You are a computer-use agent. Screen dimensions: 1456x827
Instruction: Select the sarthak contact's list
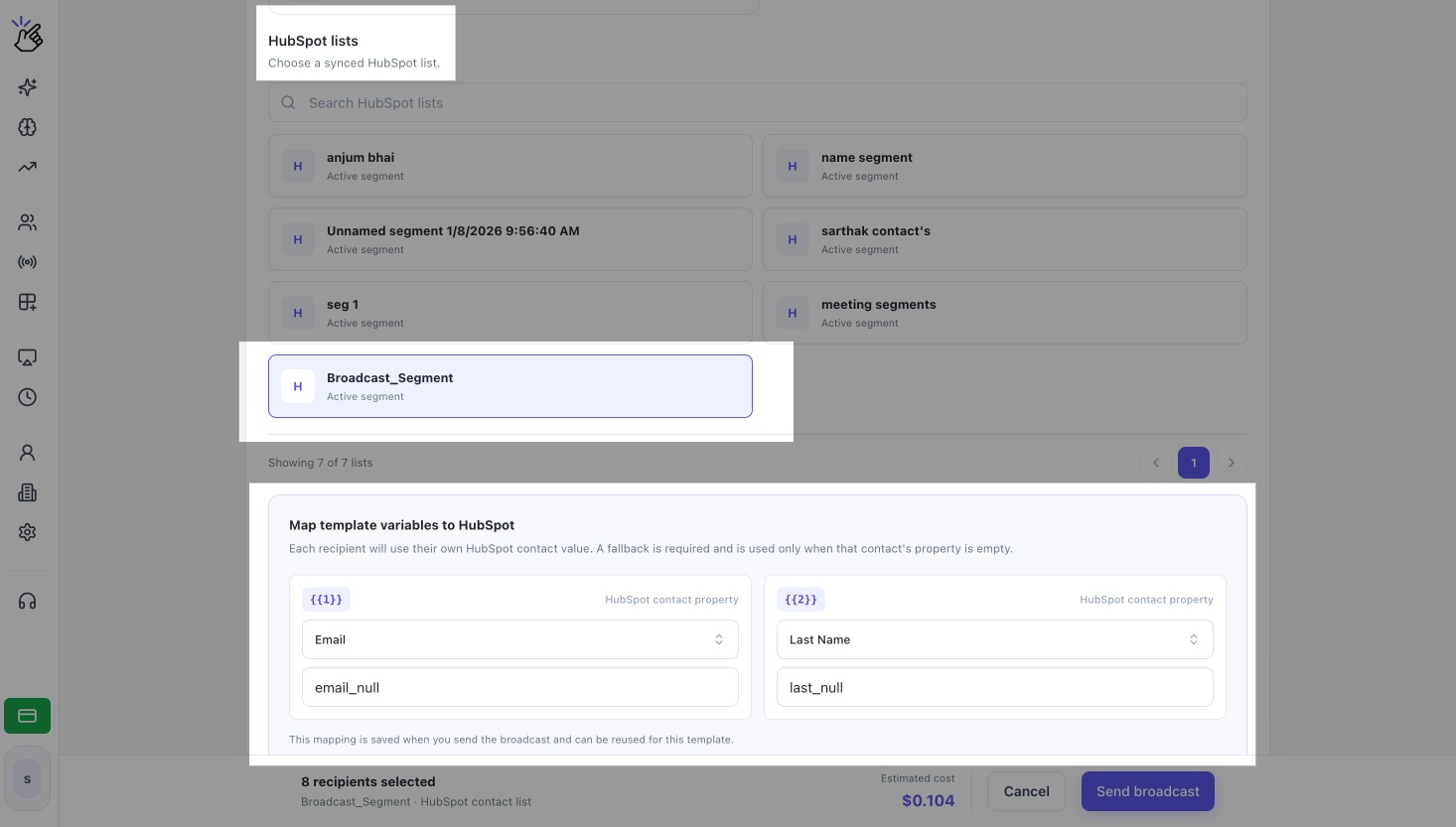pyautogui.click(x=1005, y=239)
